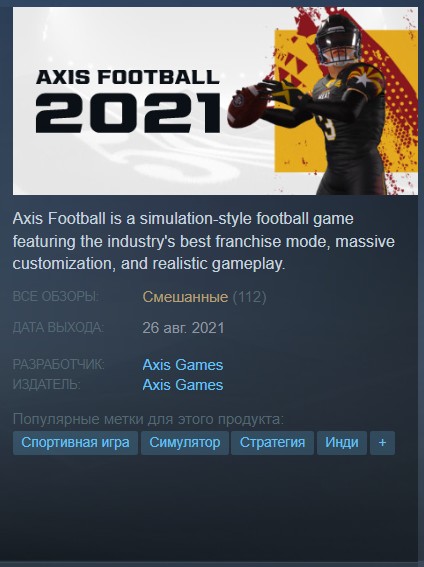Open the Axis Games developer link
Screen dimensions: 424x567
(183, 364)
